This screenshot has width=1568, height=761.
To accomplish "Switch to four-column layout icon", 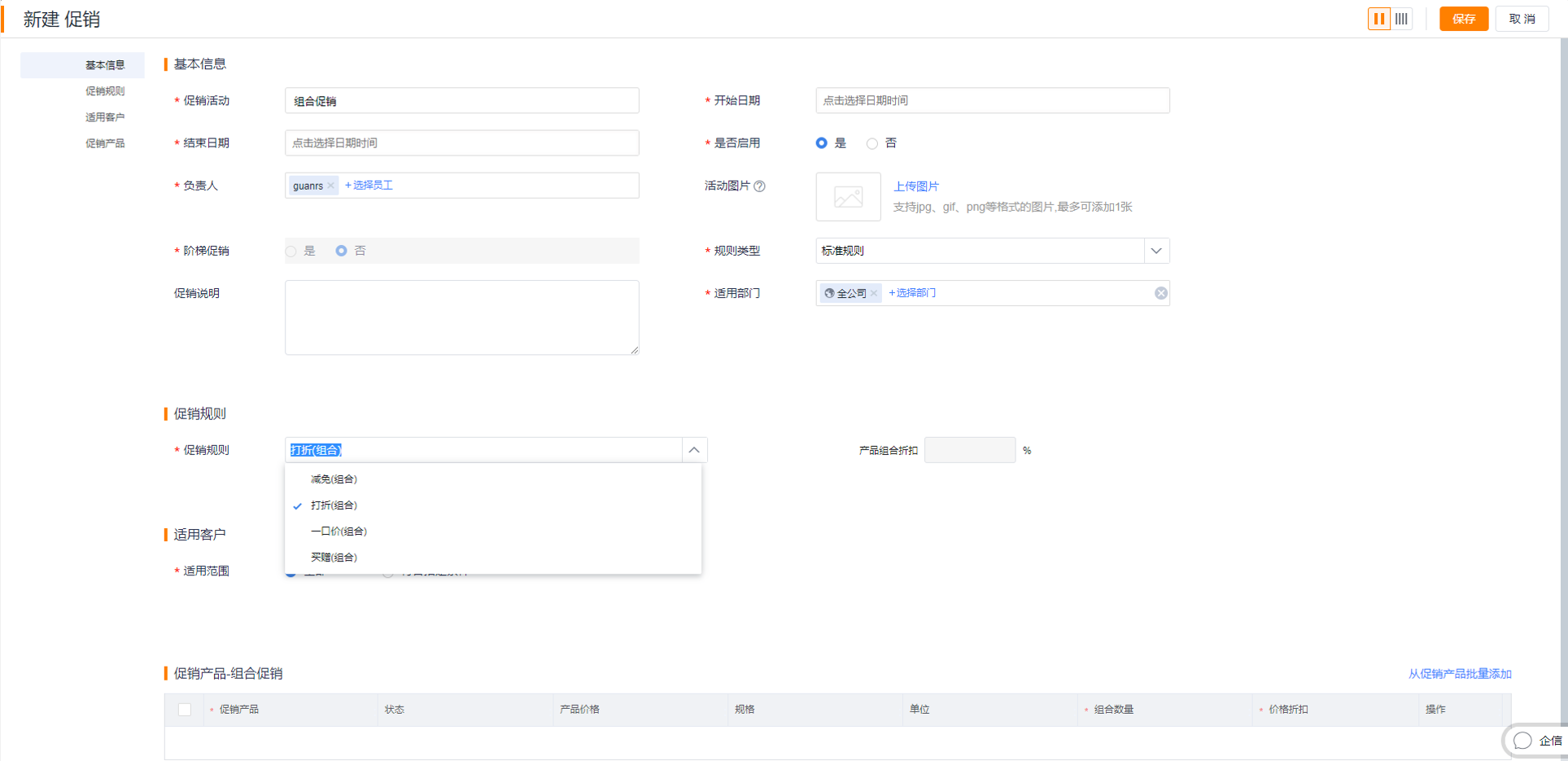I will 1401,19.
